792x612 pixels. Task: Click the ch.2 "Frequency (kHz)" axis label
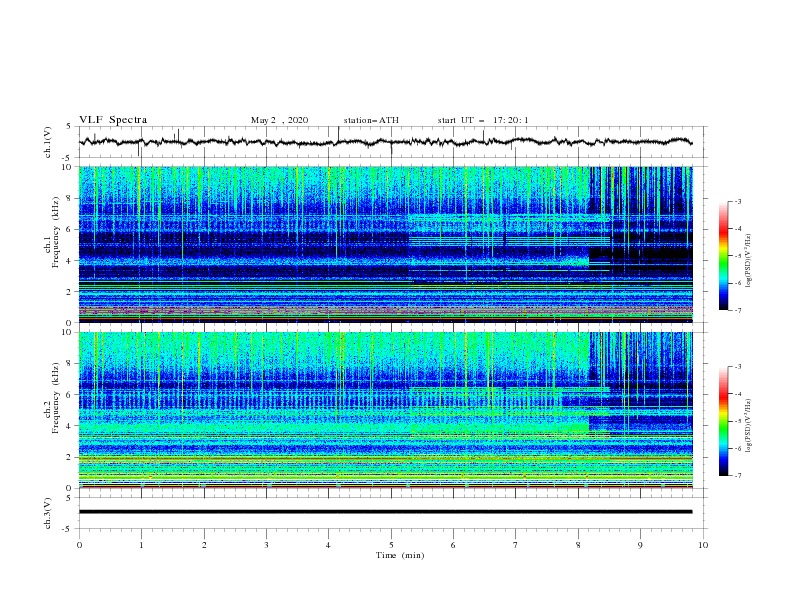pos(56,398)
